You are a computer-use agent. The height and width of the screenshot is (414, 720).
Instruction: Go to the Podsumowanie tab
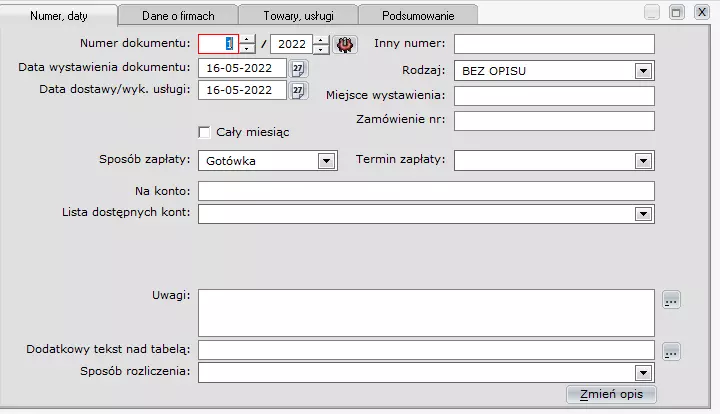418,16
